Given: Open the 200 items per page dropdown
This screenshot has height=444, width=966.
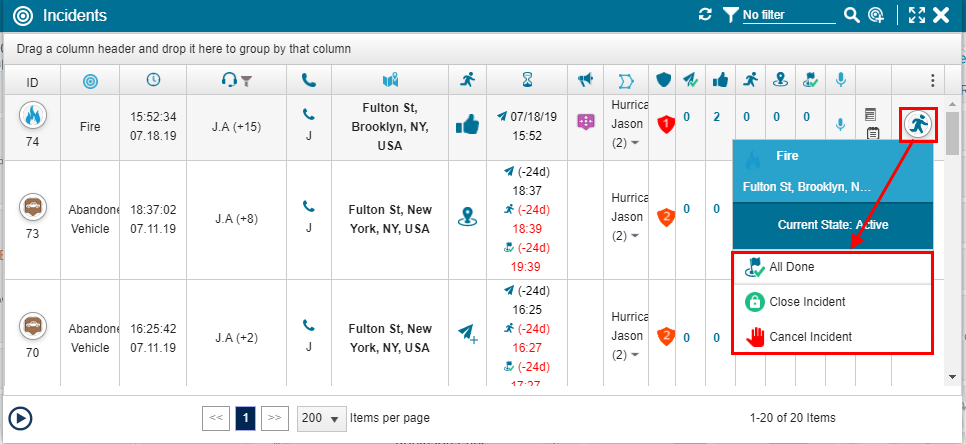Looking at the screenshot, I should (321, 418).
